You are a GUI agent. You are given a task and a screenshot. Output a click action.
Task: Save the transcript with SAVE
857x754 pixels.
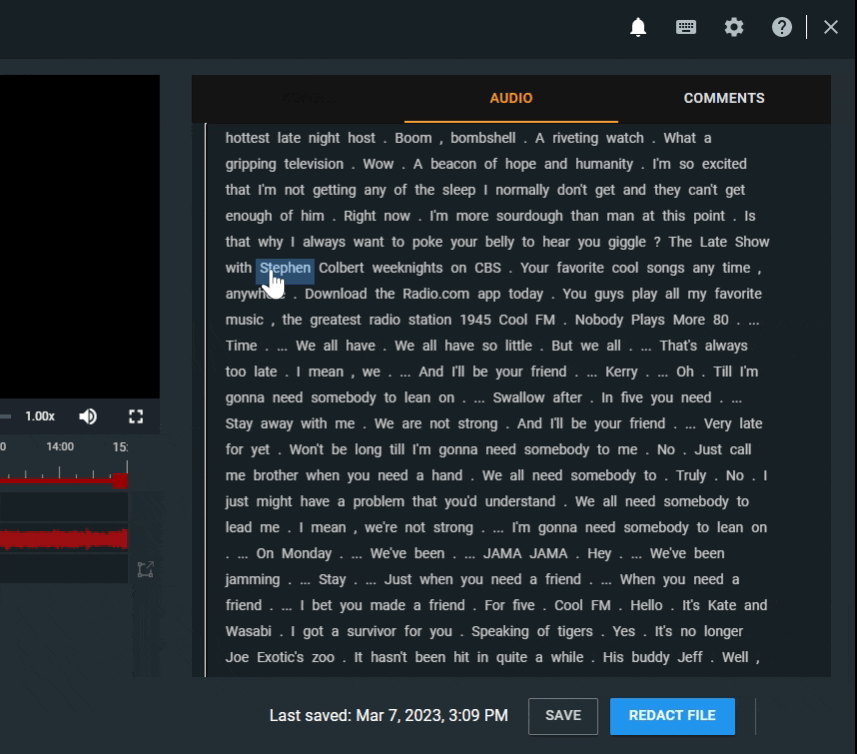[562, 716]
